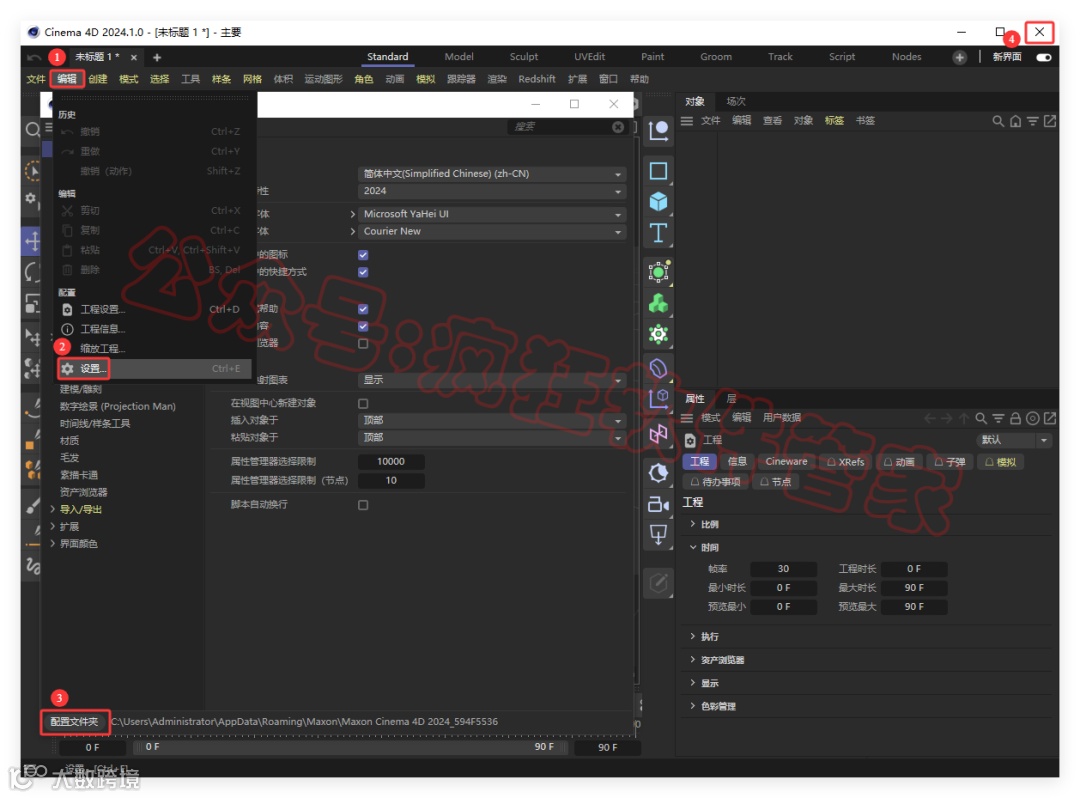This screenshot has width=1080, height=798.
Task: Switch to the UVEdit layout tab
Action: [590, 56]
